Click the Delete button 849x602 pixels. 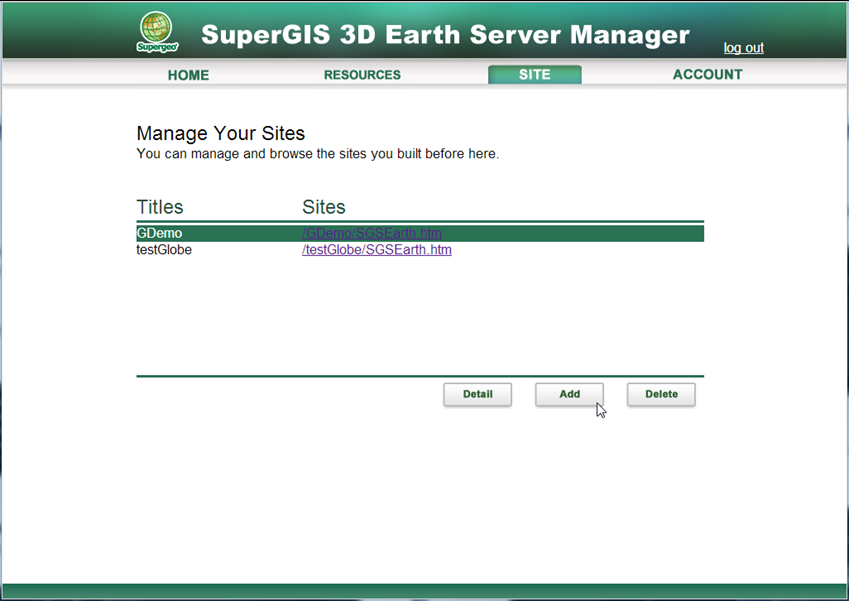click(661, 394)
